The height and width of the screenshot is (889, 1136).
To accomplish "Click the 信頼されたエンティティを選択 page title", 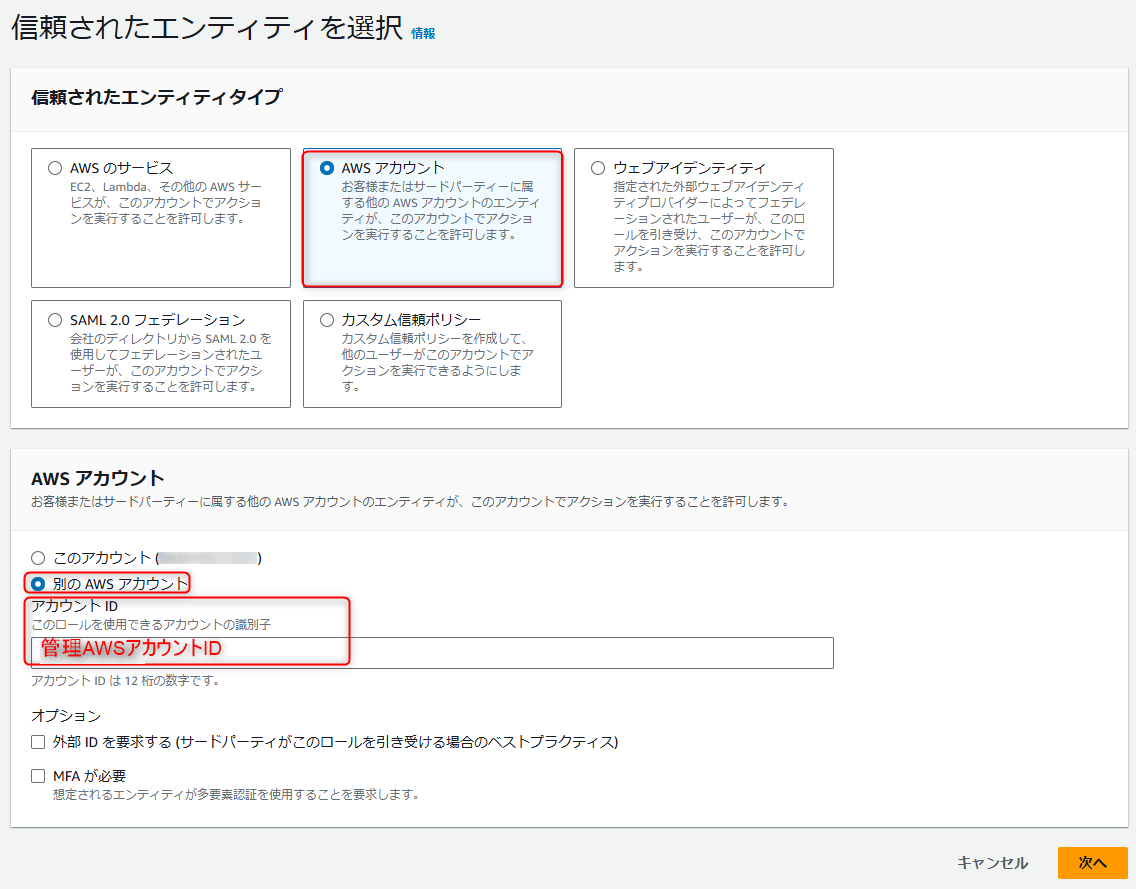I will pyautogui.click(x=207, y=28).
